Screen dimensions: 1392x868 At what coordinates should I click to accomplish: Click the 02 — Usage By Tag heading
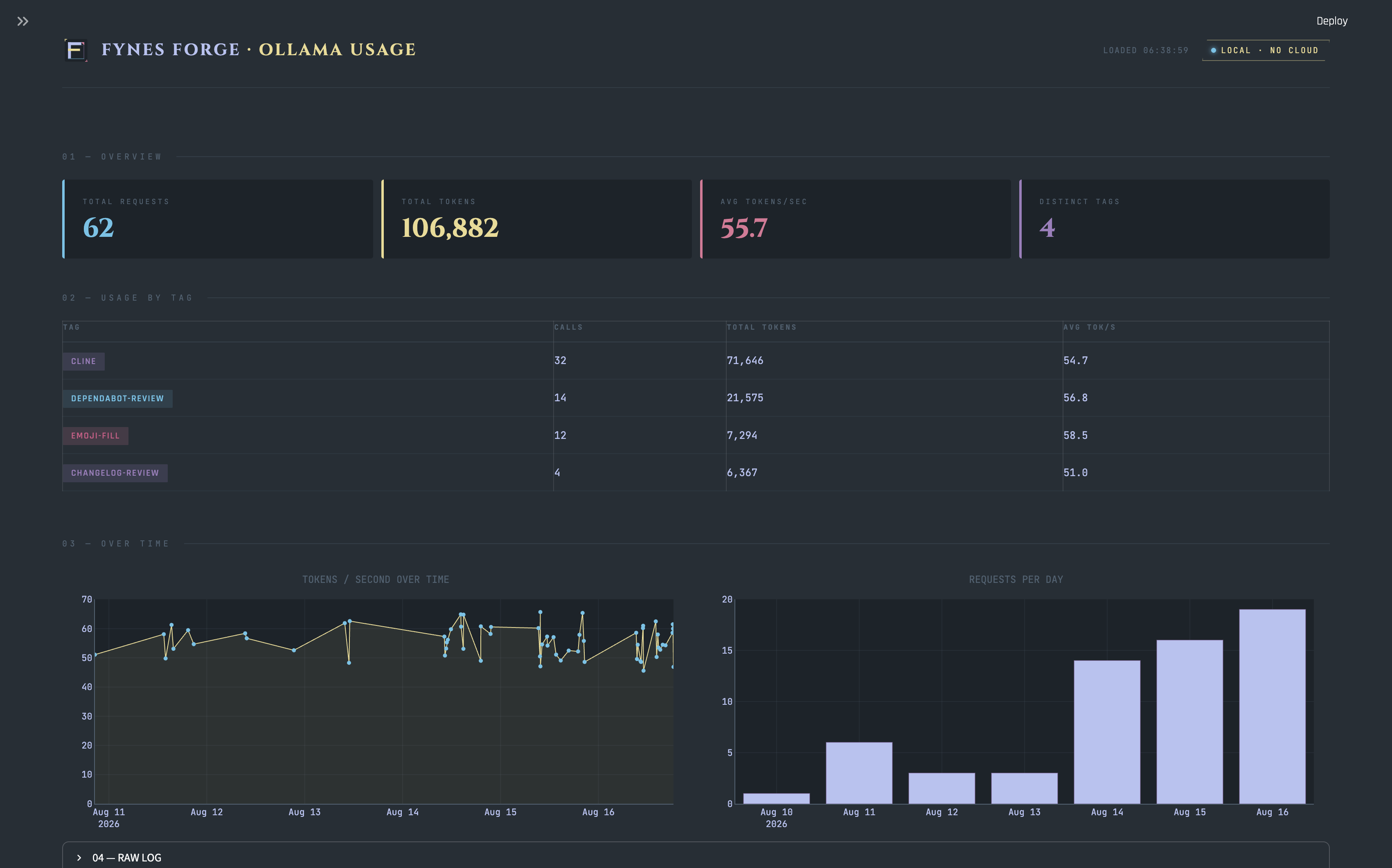pos(128,298)
